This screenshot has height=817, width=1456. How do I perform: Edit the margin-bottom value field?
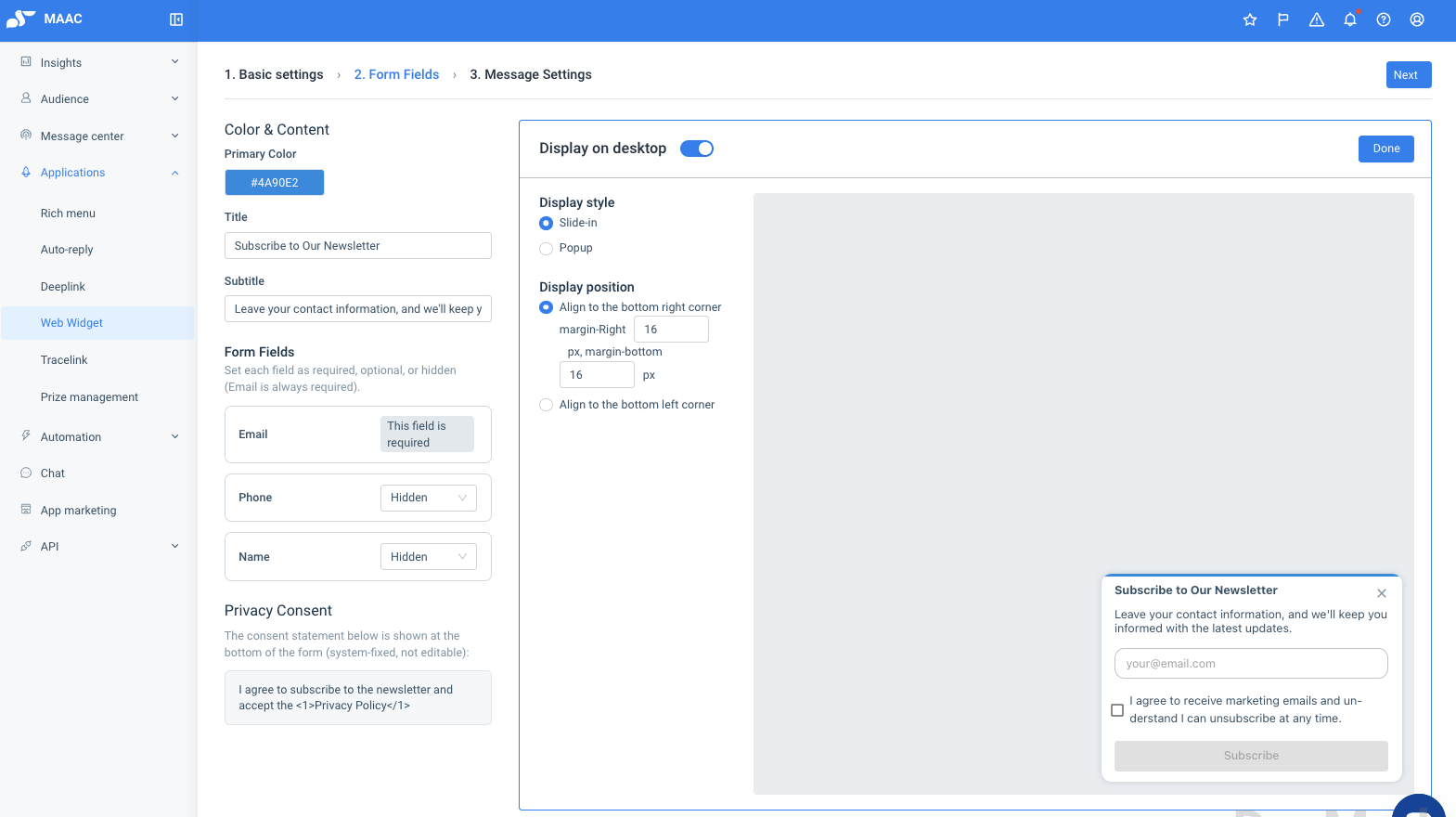pos(597,375)
